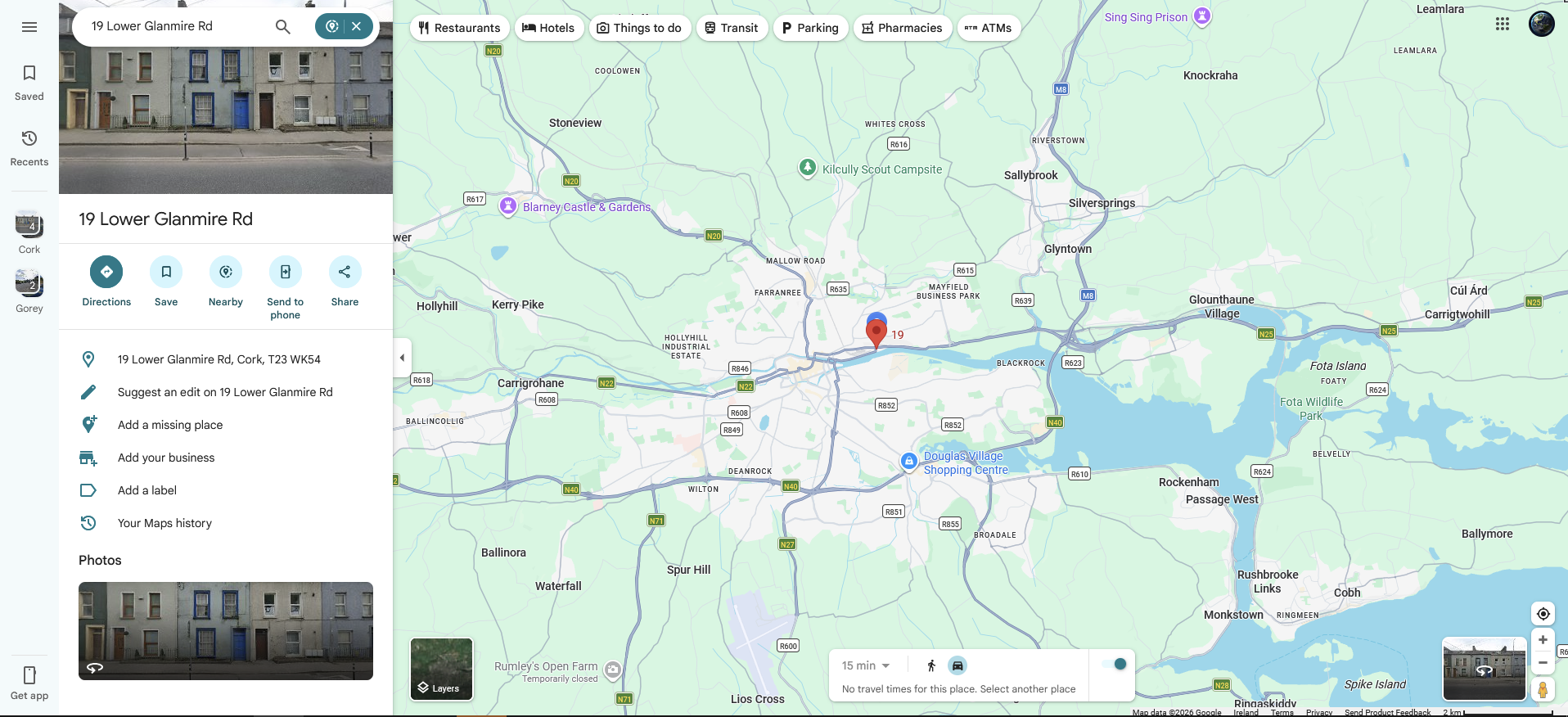The width and height of the screenshot is (1568, 717).
Task: Click the search magnifier icon
Action: (x=283, y=26)
